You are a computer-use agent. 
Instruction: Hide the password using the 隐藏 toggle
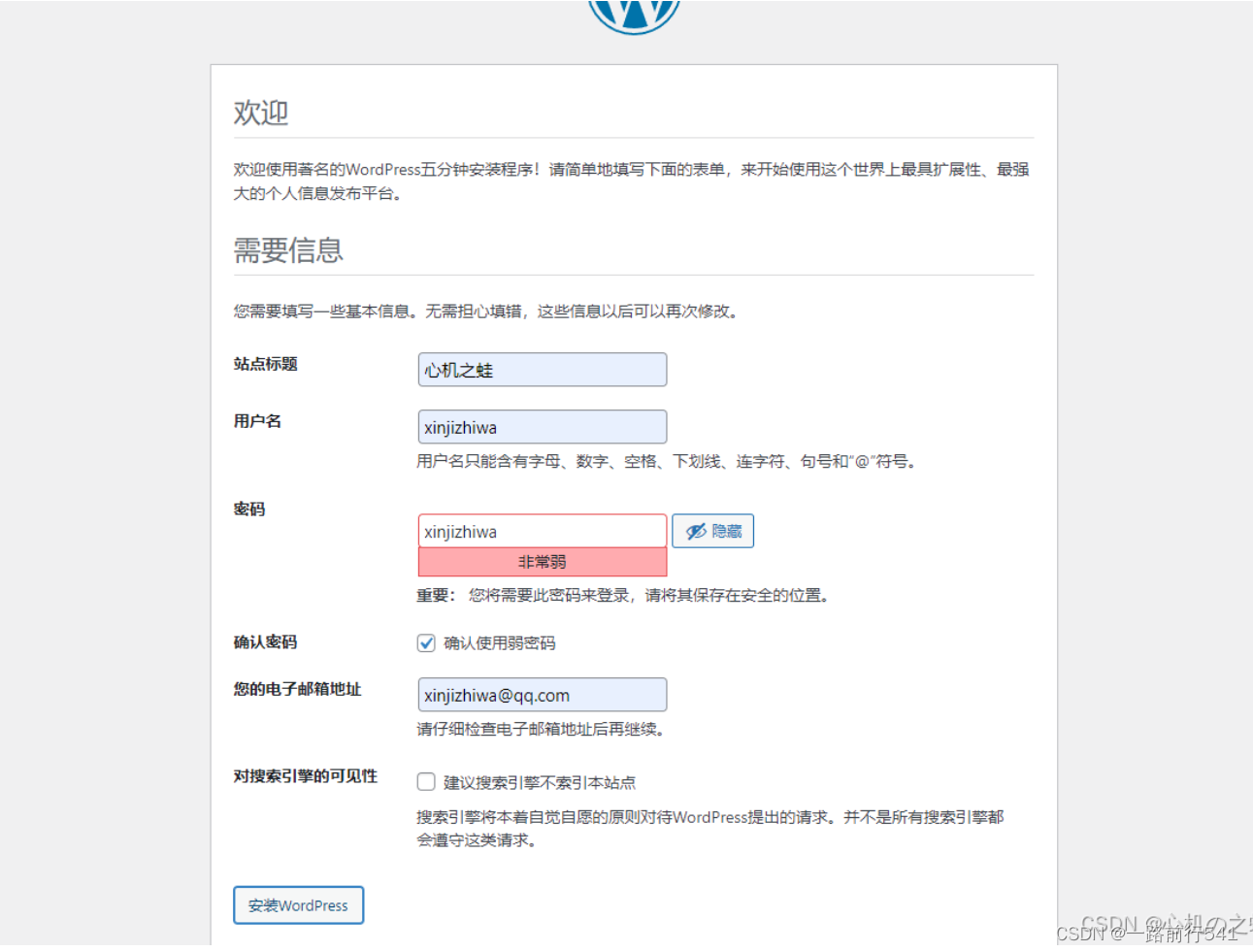coord(712,531)
